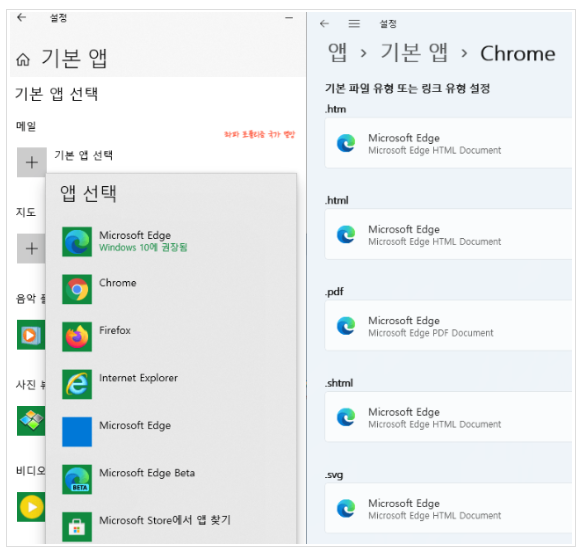
Task: Choose Internet Explorer icon in app list
Action: pos(77,384)
